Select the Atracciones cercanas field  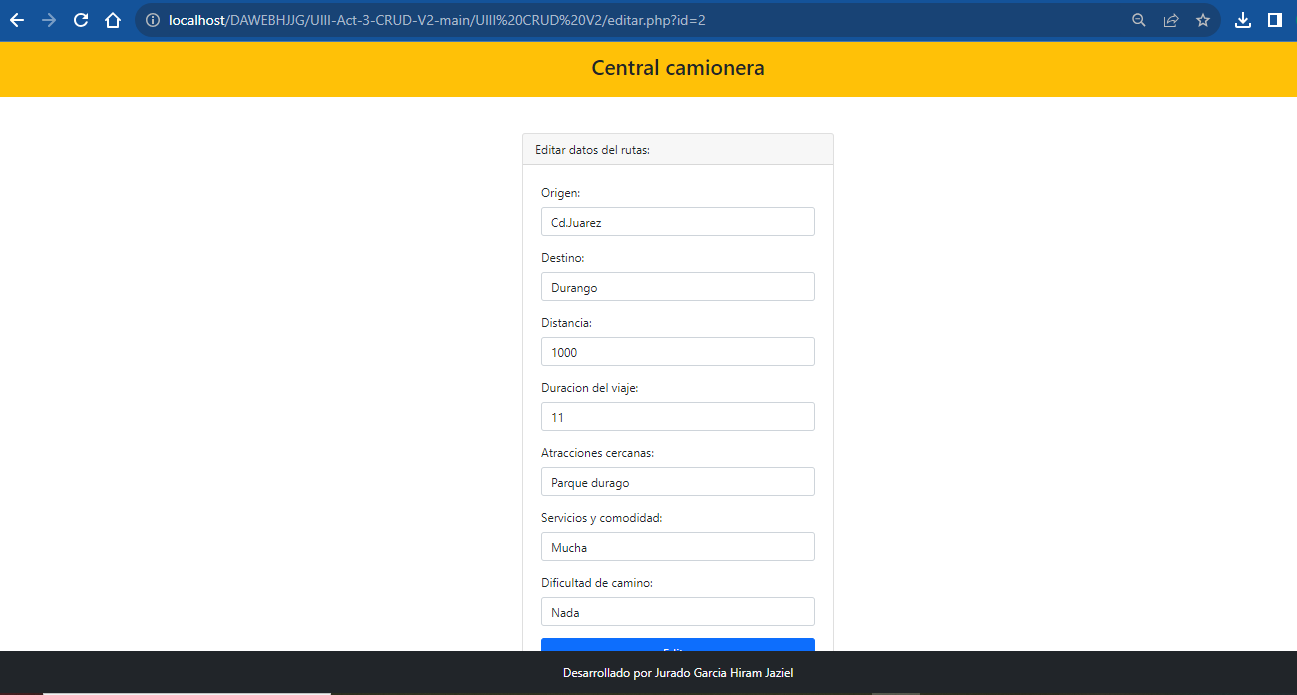point(677,481)
